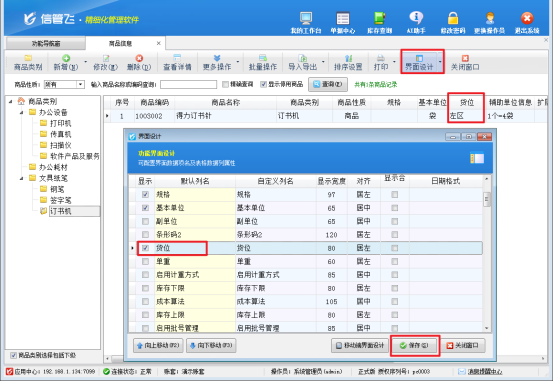Open the 打印 dropdown arrow
This screenshot has width=553, height=381.
point(394,62)
